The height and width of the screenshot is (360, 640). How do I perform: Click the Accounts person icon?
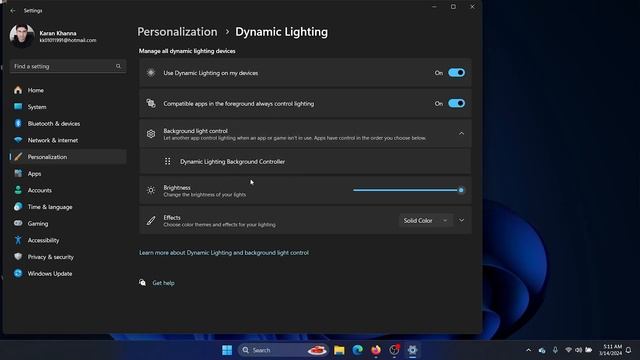tap(18, 190)
